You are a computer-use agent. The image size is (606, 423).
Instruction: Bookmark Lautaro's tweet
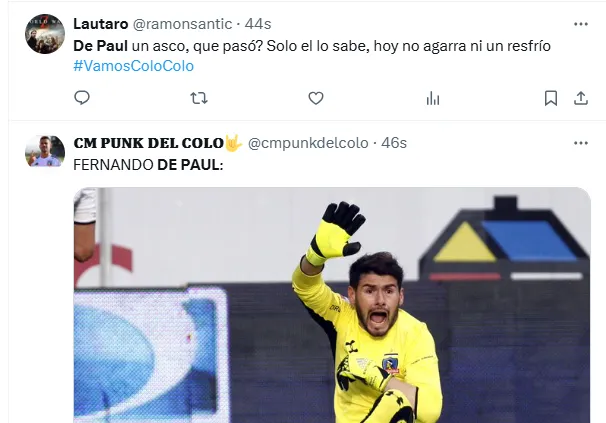coord(551,98)
